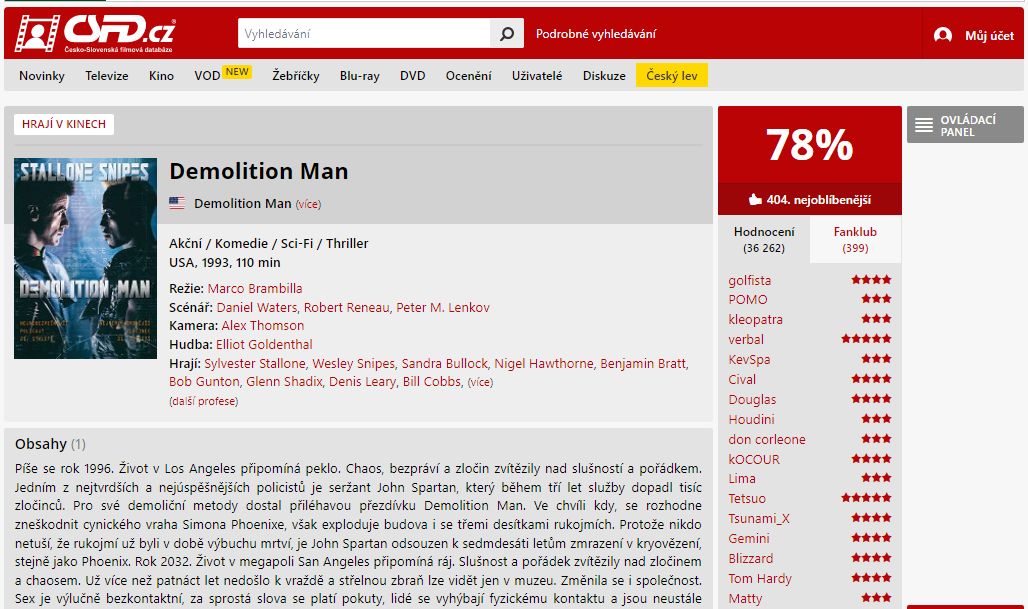Screen dimensions: 1028x609
Task: Open user Douglas's profile
Action: [x=752, y=399]
